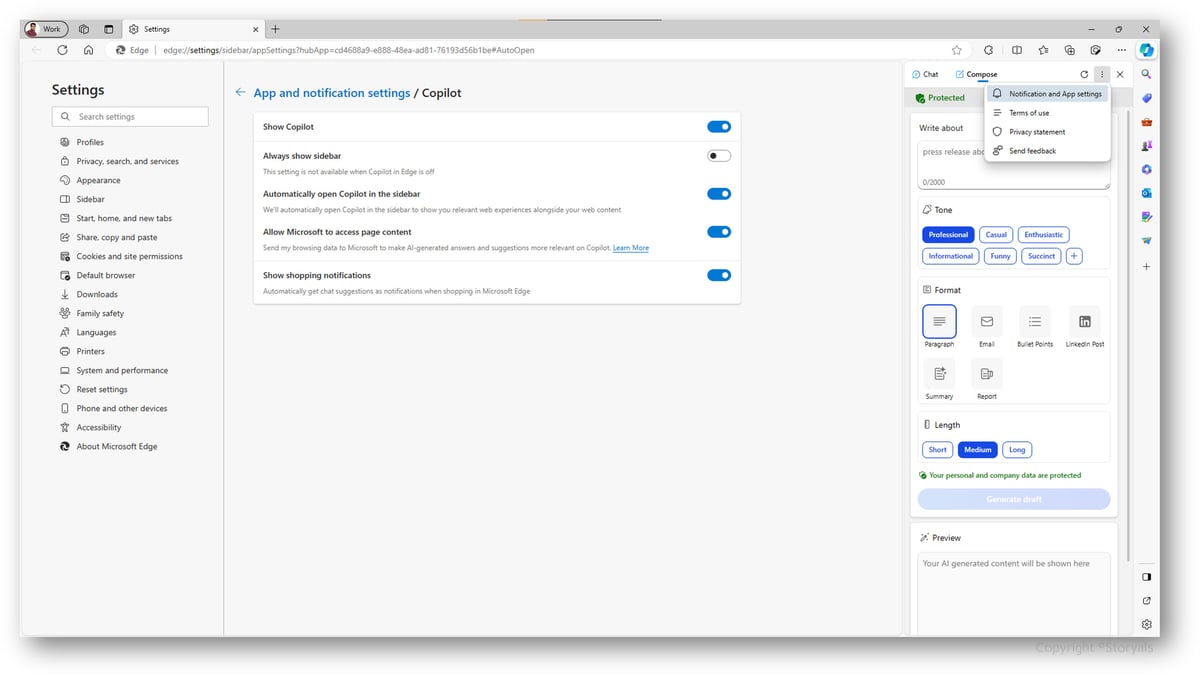Open Search magnifier in the Edge sidebar

(x=1146, y=74)
